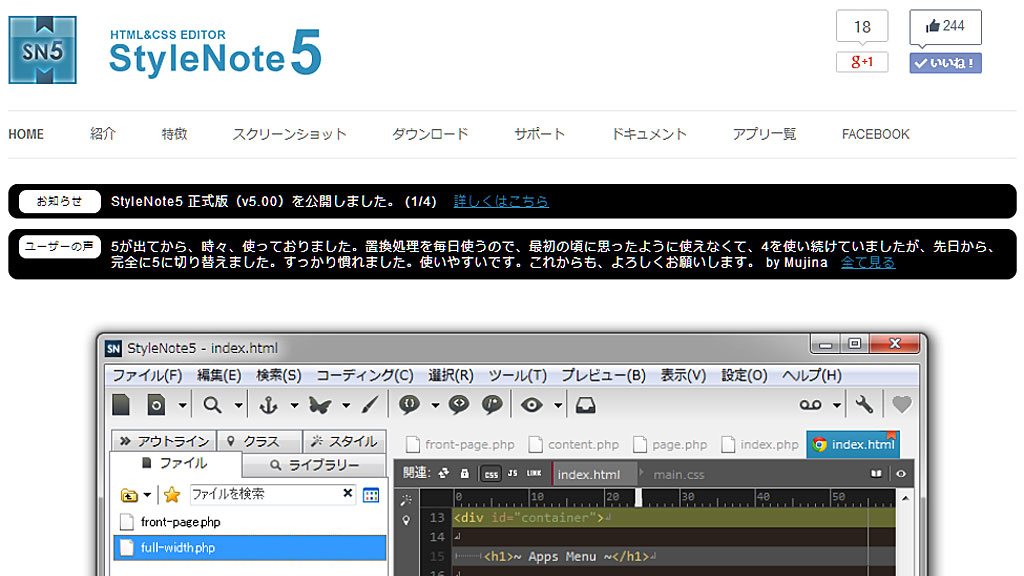The width and height of the screenshot is (1024, 576).
Task: Click the ファイルを検索 search field
Action: pos(273,494)
